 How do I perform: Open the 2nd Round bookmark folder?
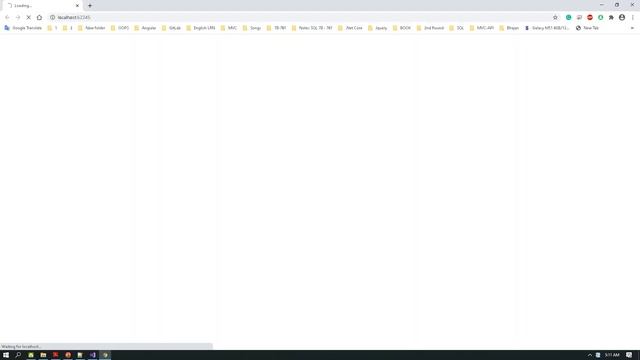[x=430, y=28]
